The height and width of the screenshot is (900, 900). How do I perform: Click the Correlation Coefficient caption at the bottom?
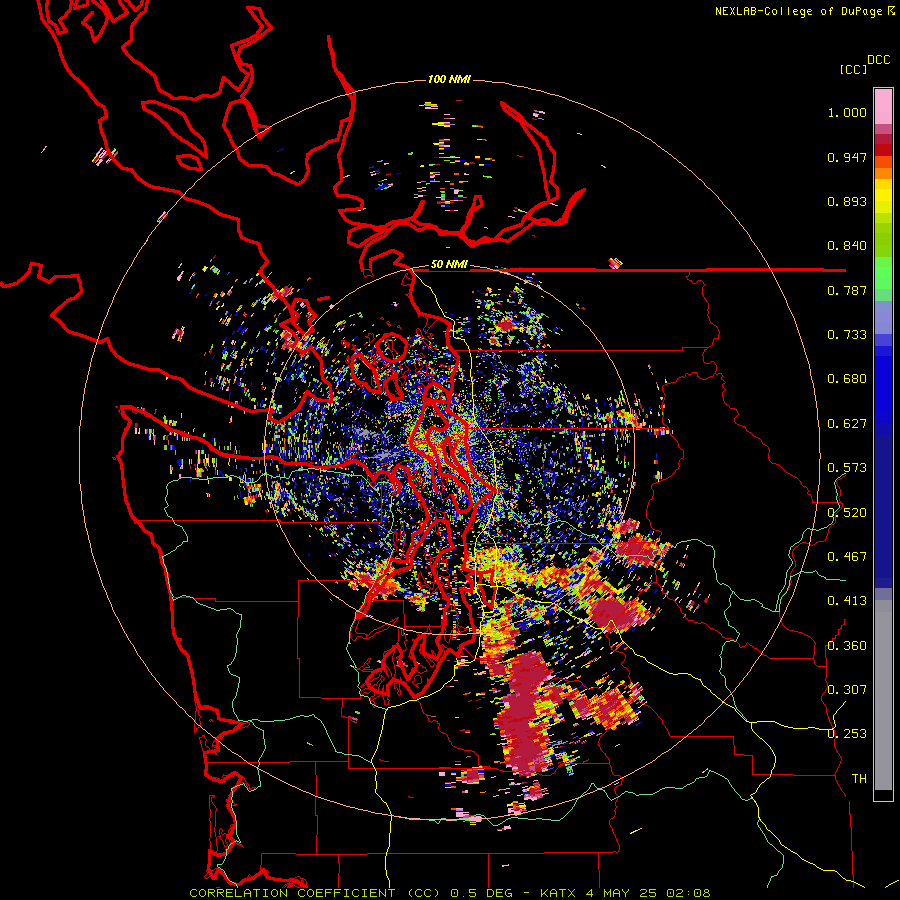point(450,893)
